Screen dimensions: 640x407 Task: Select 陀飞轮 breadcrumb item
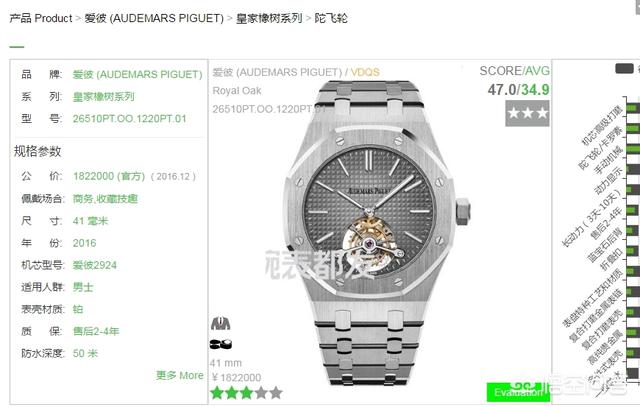tap(331, 18)
